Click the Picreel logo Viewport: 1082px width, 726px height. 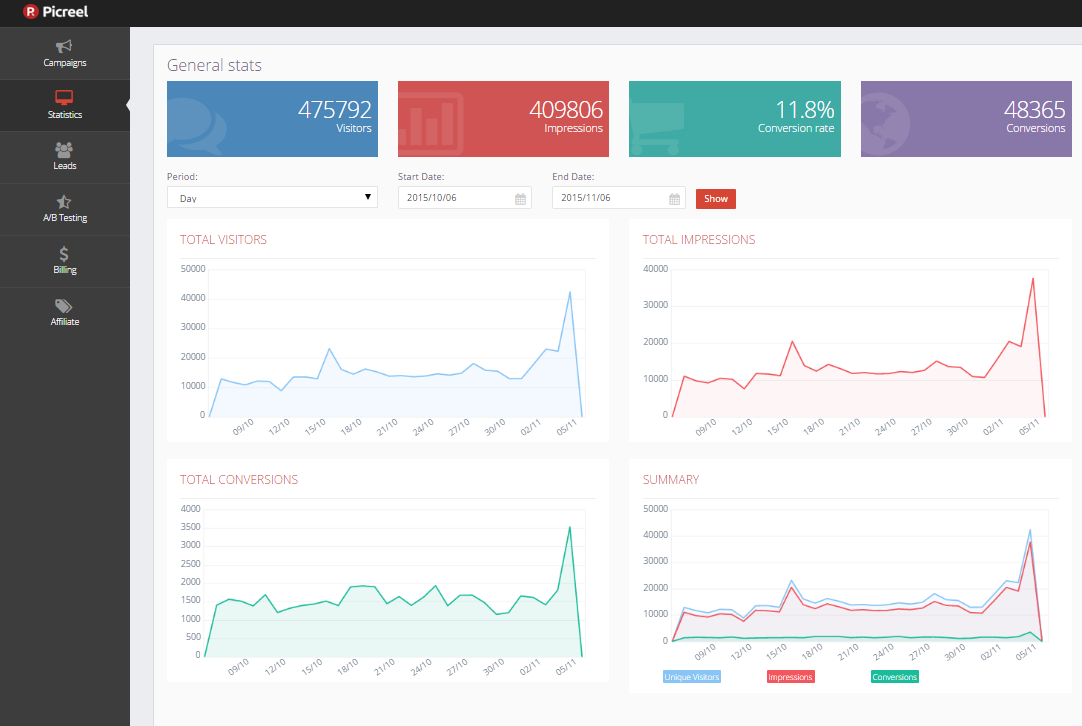55,12
